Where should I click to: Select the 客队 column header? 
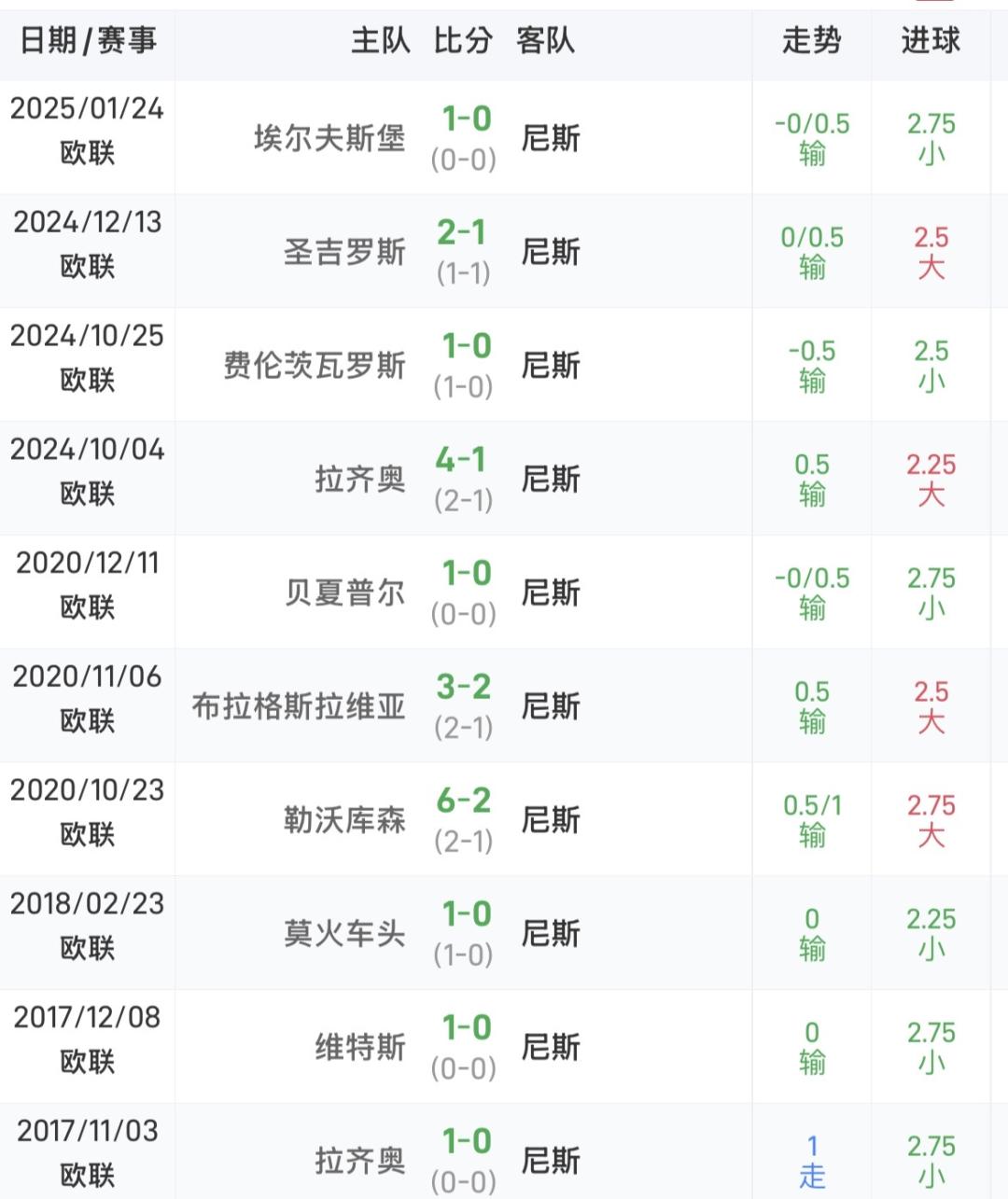(x=545, y=41)
